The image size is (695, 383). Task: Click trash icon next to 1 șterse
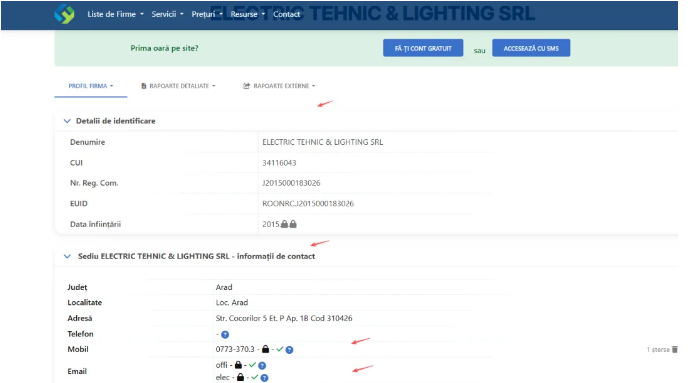(675, 349)
